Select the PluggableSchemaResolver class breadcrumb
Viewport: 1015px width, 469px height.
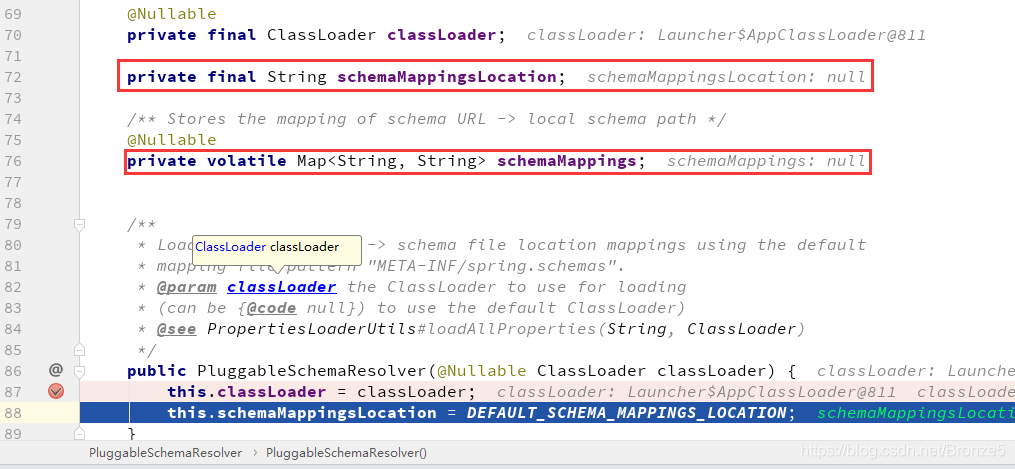click(166, 453)
